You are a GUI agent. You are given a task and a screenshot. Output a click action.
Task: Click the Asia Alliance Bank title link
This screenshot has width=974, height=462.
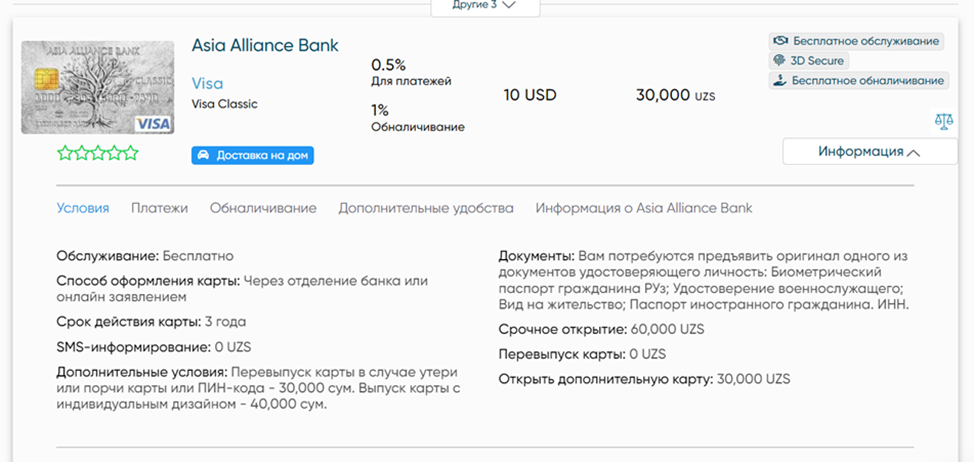(x=265, y=45)
